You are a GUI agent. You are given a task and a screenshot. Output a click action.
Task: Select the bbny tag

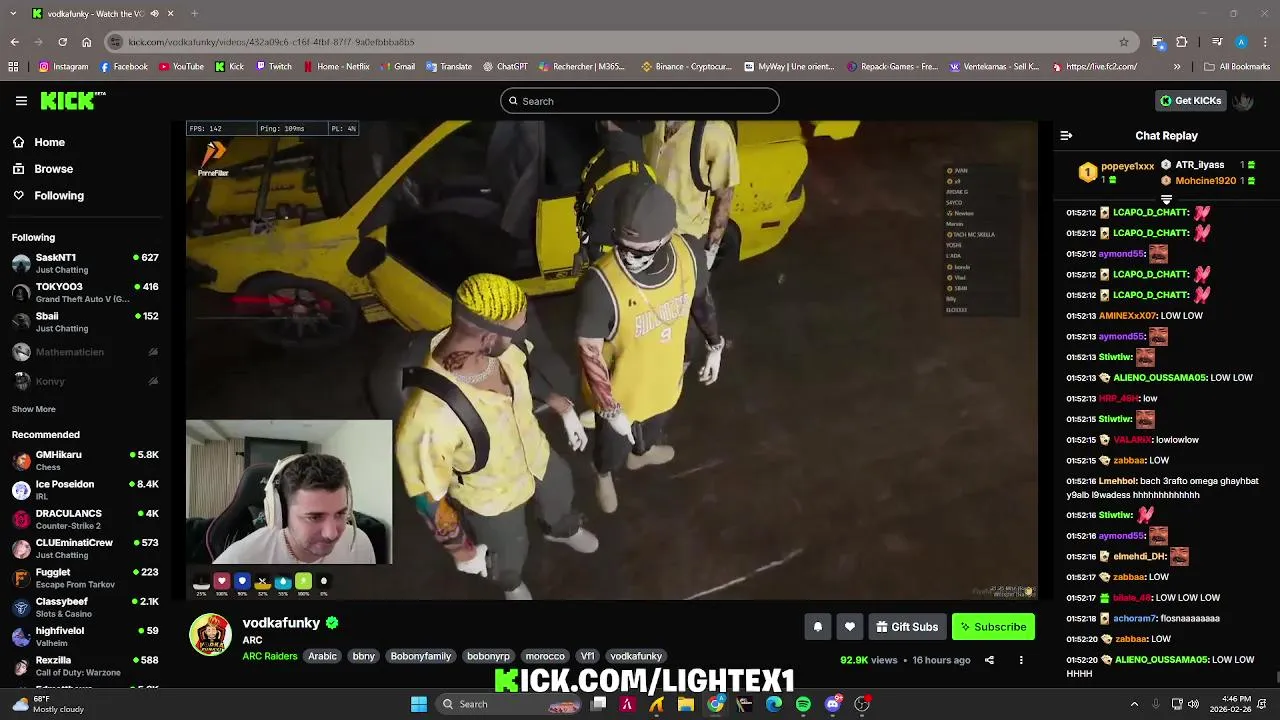coord(363,656)
